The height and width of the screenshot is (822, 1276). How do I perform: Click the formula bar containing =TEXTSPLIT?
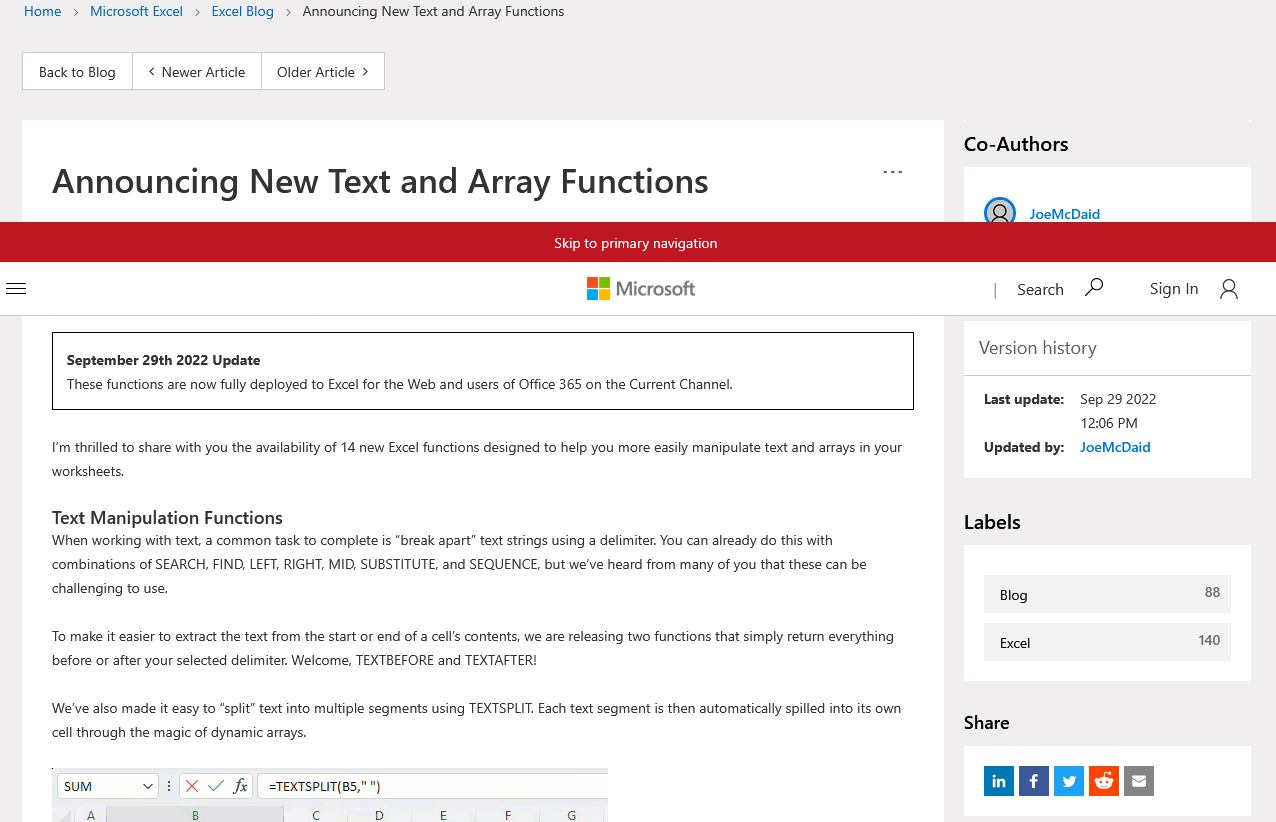[x=432, y=786]
